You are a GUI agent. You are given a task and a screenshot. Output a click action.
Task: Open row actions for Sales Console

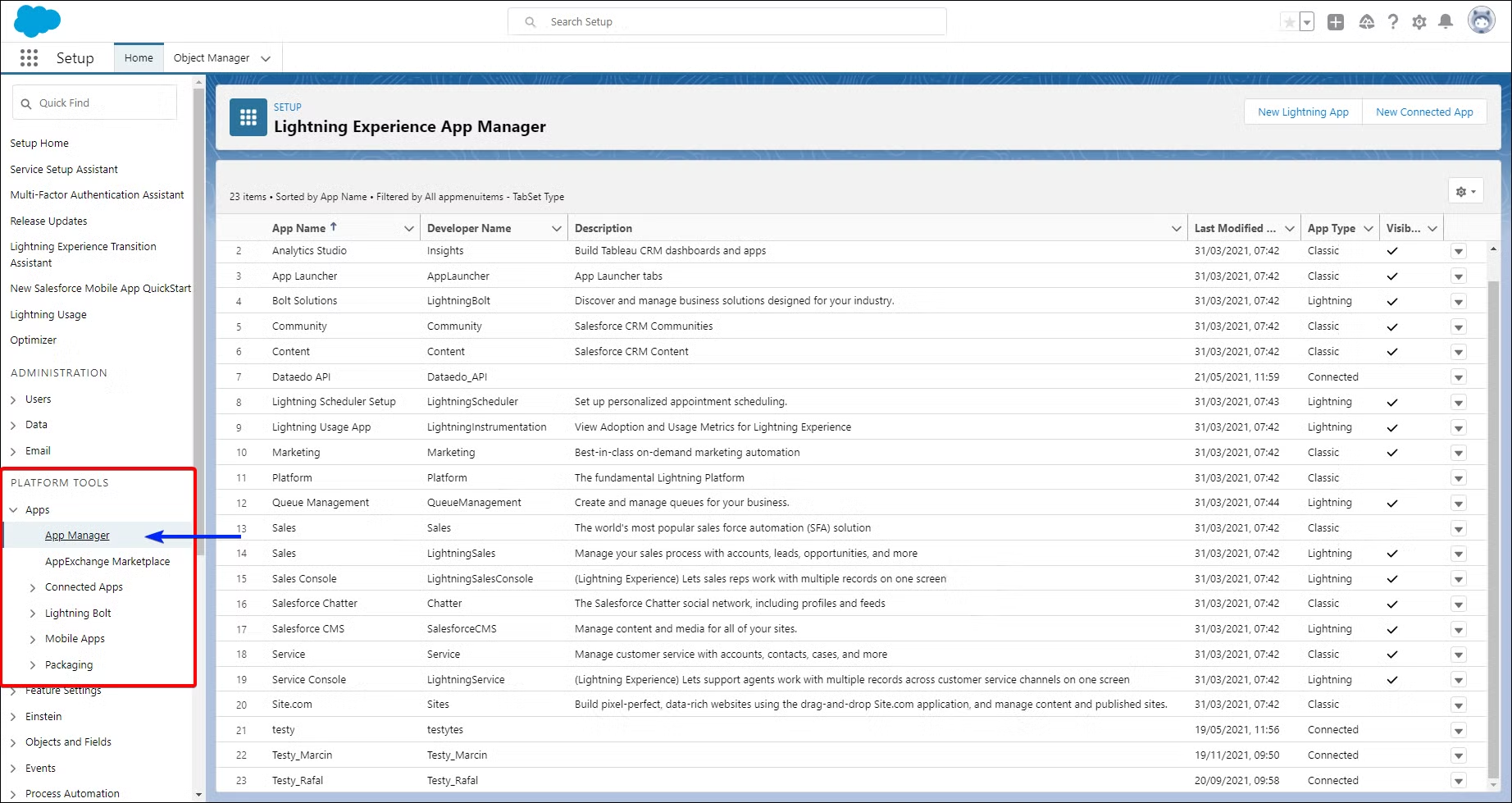1459,580
